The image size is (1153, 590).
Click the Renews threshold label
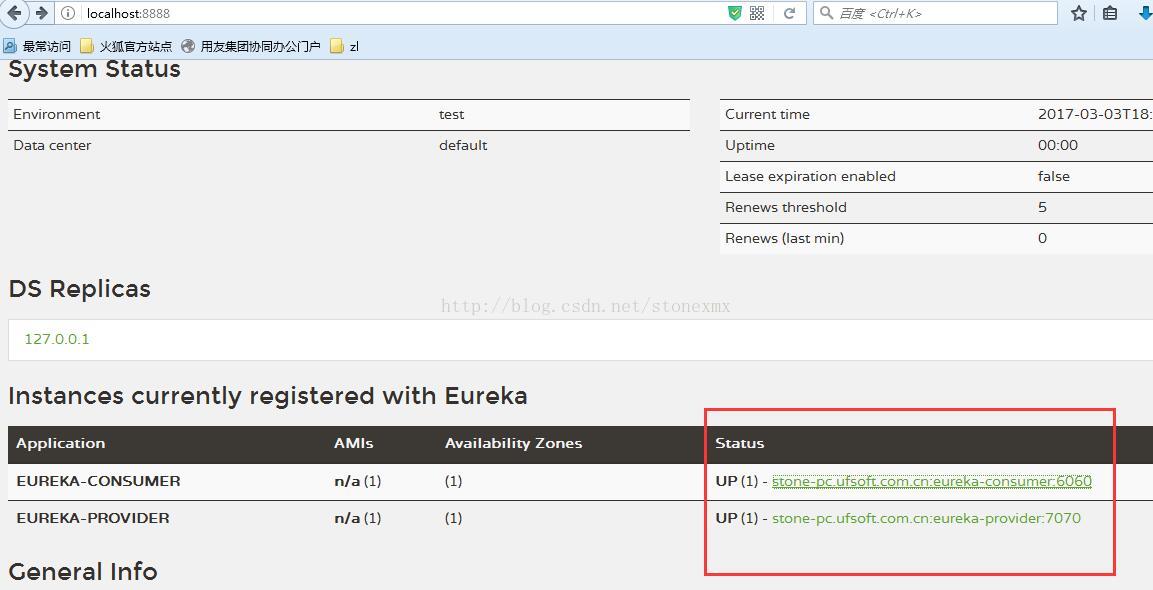(786, 207)
